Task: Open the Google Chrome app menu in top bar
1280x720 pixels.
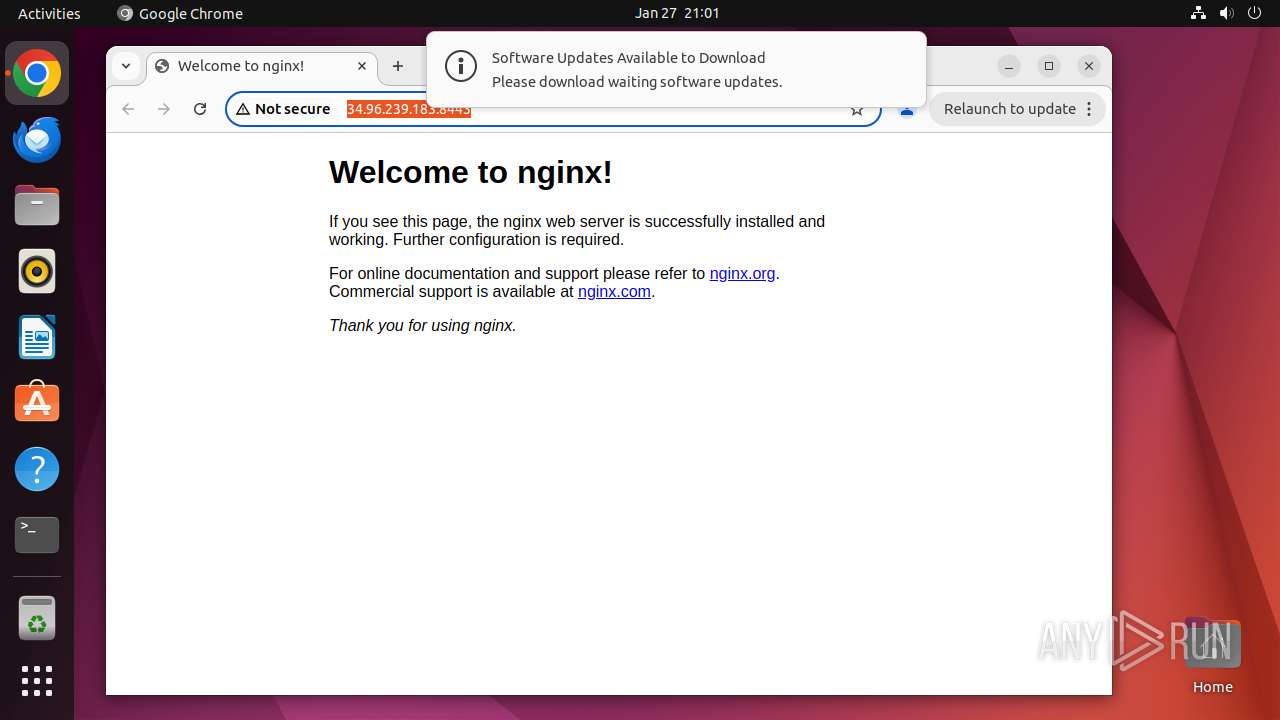Action: 180,13
